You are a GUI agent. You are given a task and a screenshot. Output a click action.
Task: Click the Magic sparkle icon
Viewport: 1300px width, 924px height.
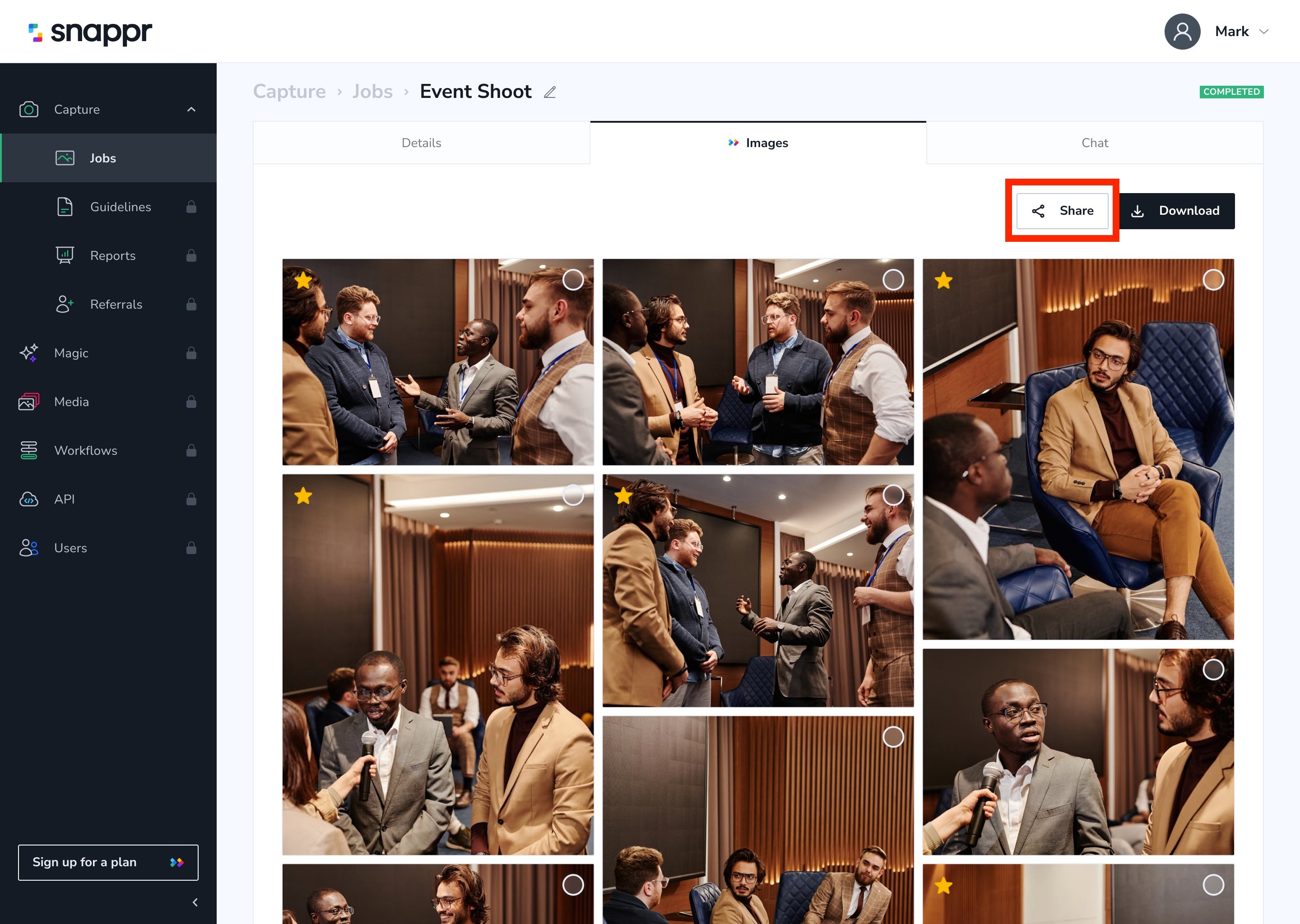(28, 353)
